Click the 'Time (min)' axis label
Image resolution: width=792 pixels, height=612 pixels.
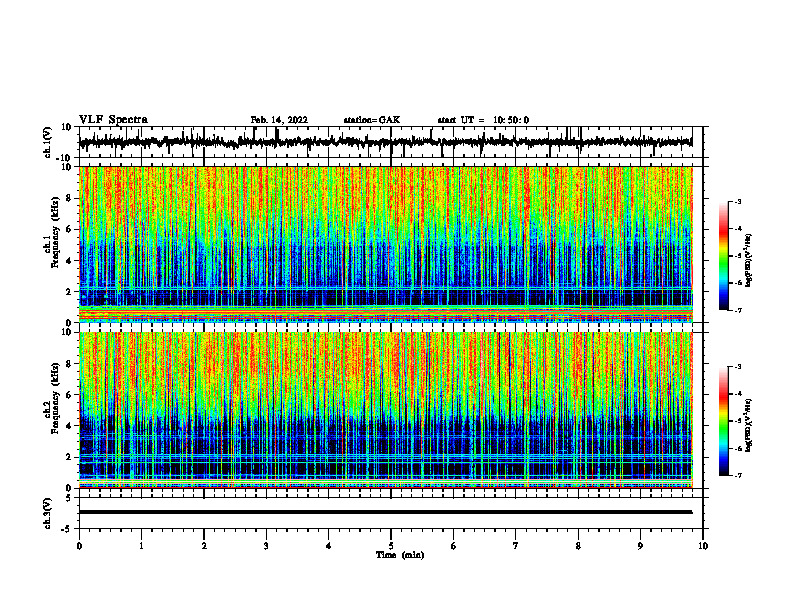point(400,555)
